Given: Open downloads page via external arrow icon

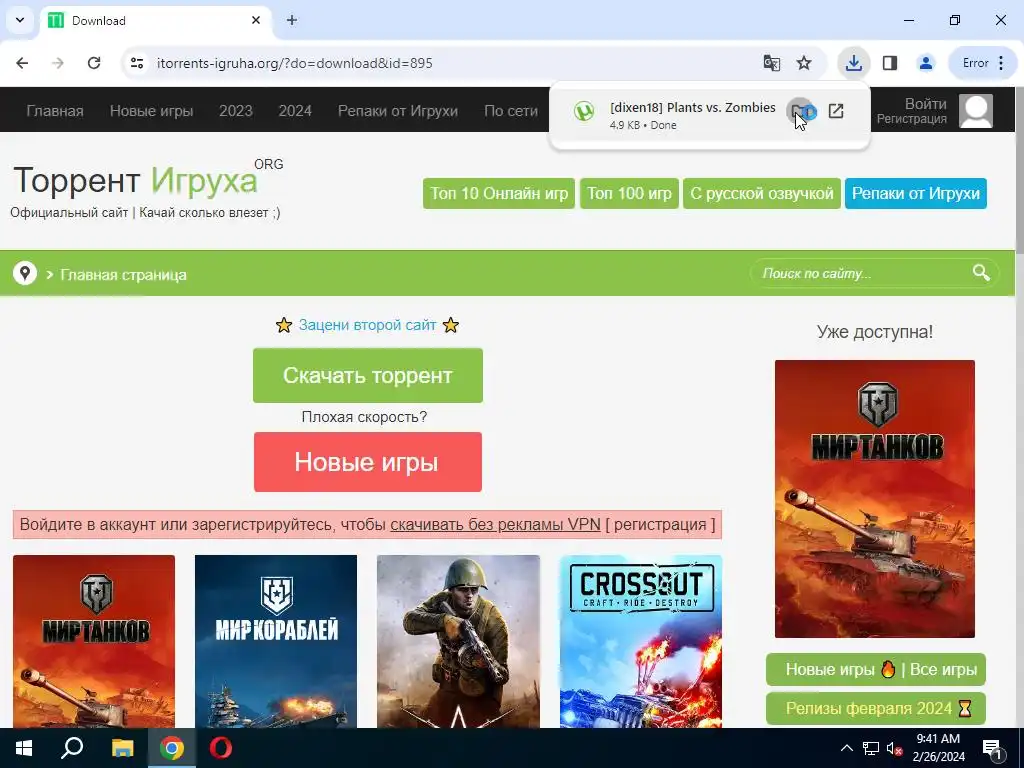Looking at the screenshot, I should point(836,111).
